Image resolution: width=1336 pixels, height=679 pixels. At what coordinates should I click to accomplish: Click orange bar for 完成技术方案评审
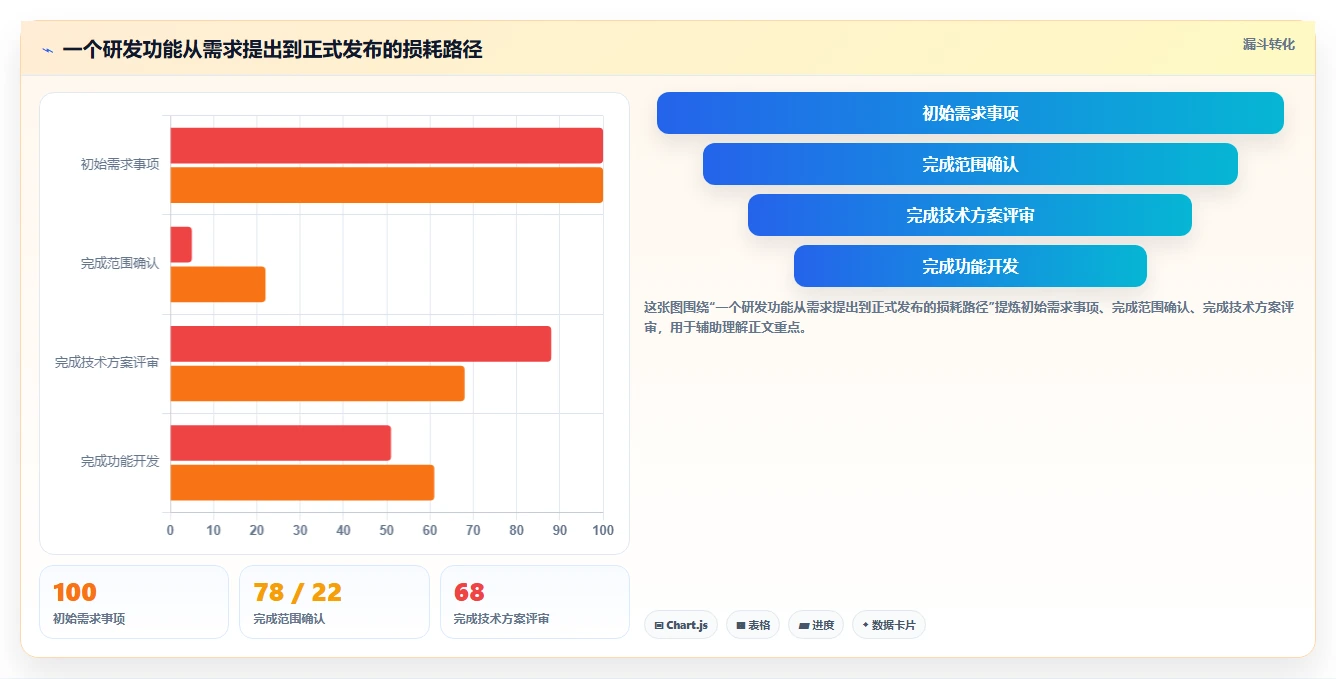tap(317, 383)
